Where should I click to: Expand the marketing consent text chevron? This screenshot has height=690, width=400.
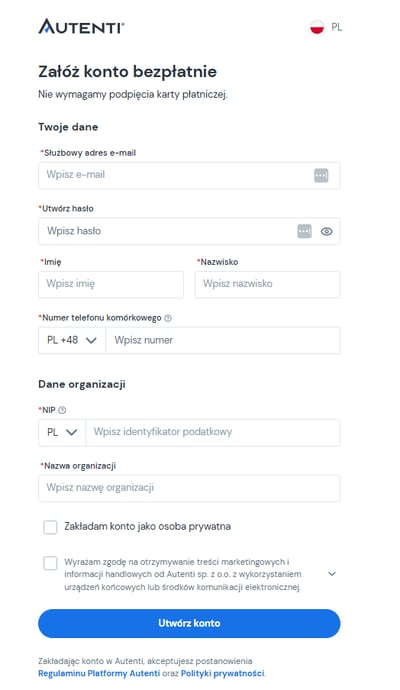(332, 574)
